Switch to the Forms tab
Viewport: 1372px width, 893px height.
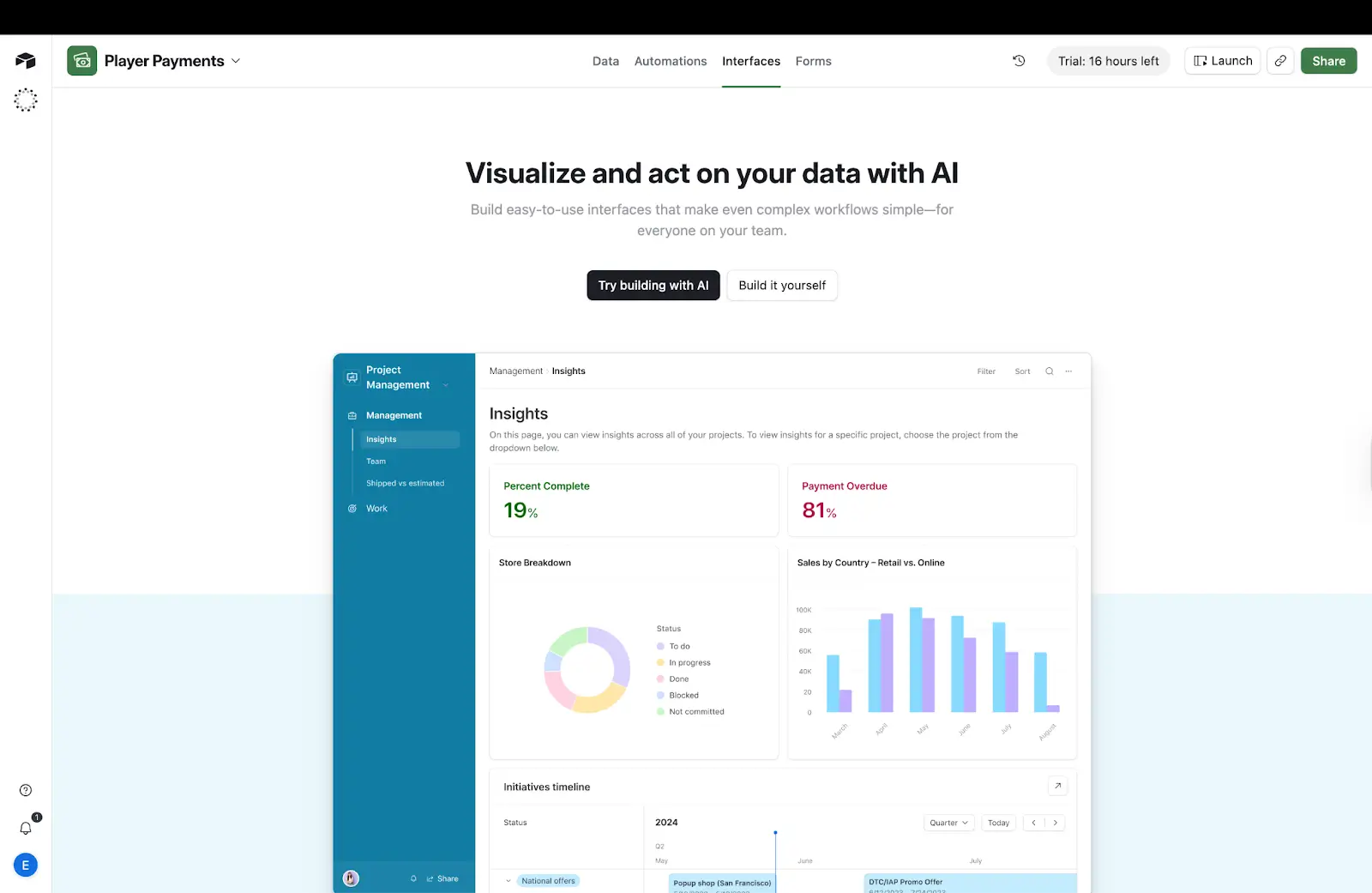(813, 60)
